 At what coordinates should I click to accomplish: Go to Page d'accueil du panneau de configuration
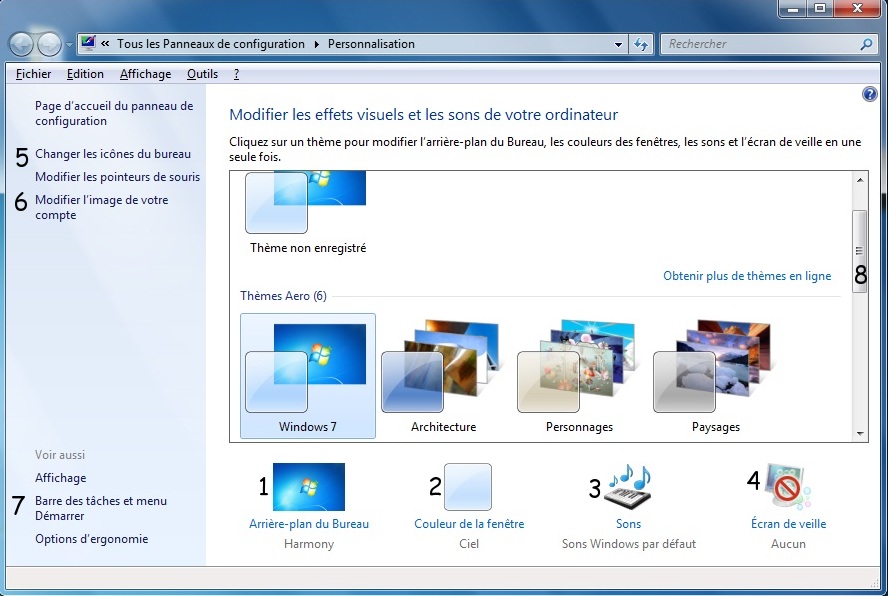pos(114,113)
